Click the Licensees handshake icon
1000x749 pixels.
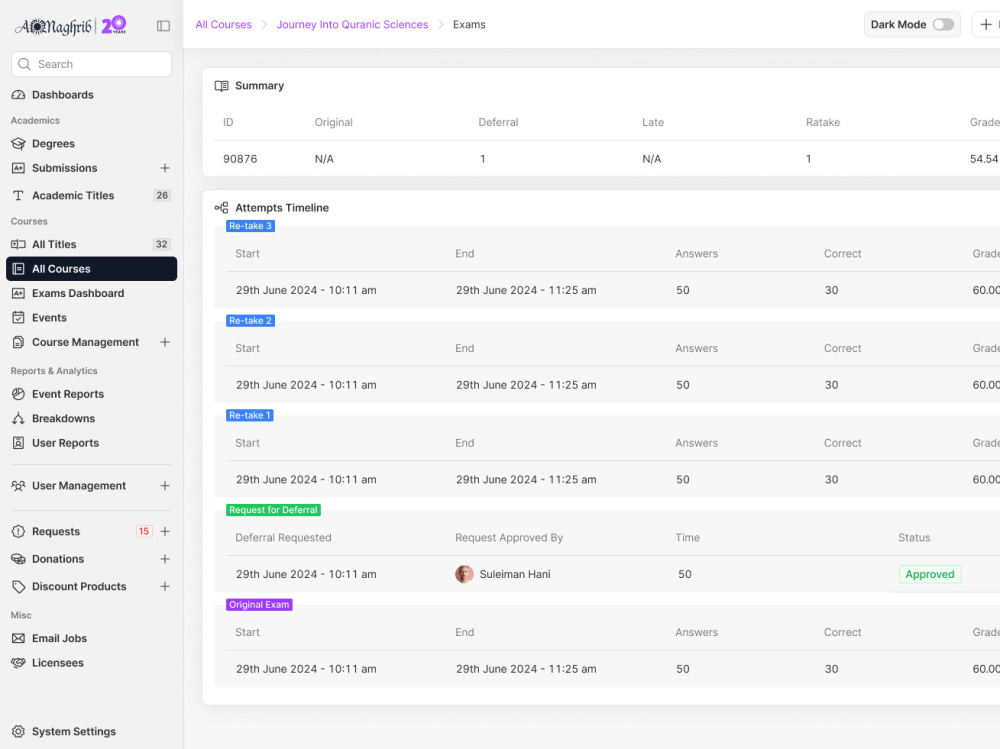point(18,663)
